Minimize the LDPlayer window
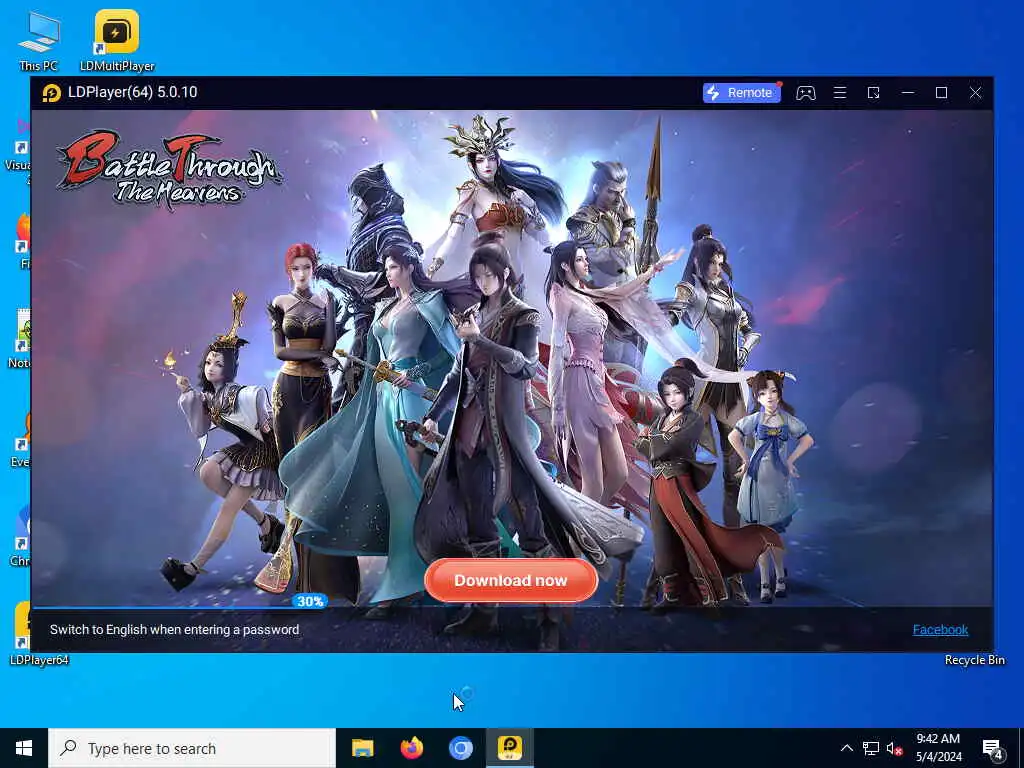This screenshot has height=768, width=1024. [908, 93]
